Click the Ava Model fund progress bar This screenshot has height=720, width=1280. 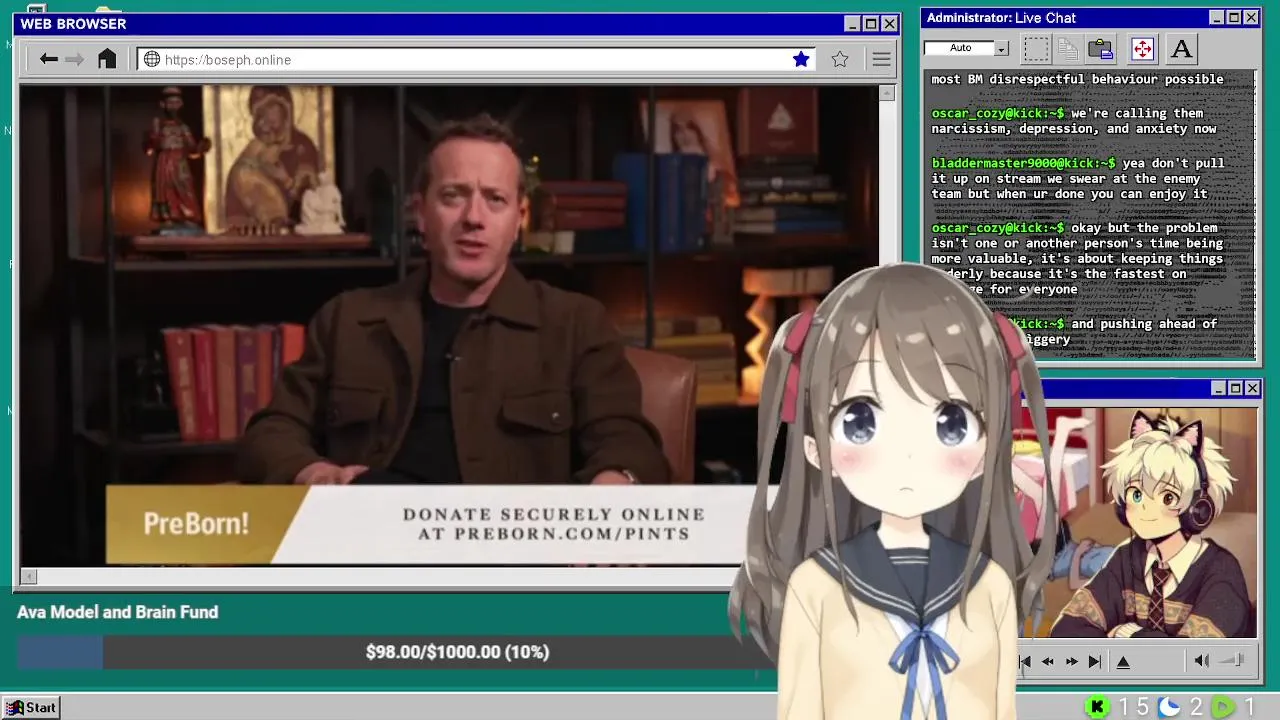[x=396, y=652]
